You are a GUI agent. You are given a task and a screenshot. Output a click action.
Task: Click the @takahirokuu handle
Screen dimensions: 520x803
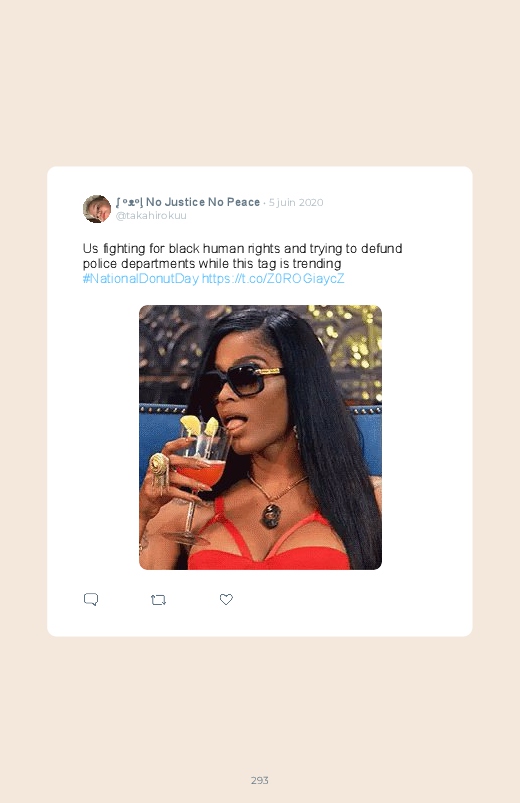151,216
